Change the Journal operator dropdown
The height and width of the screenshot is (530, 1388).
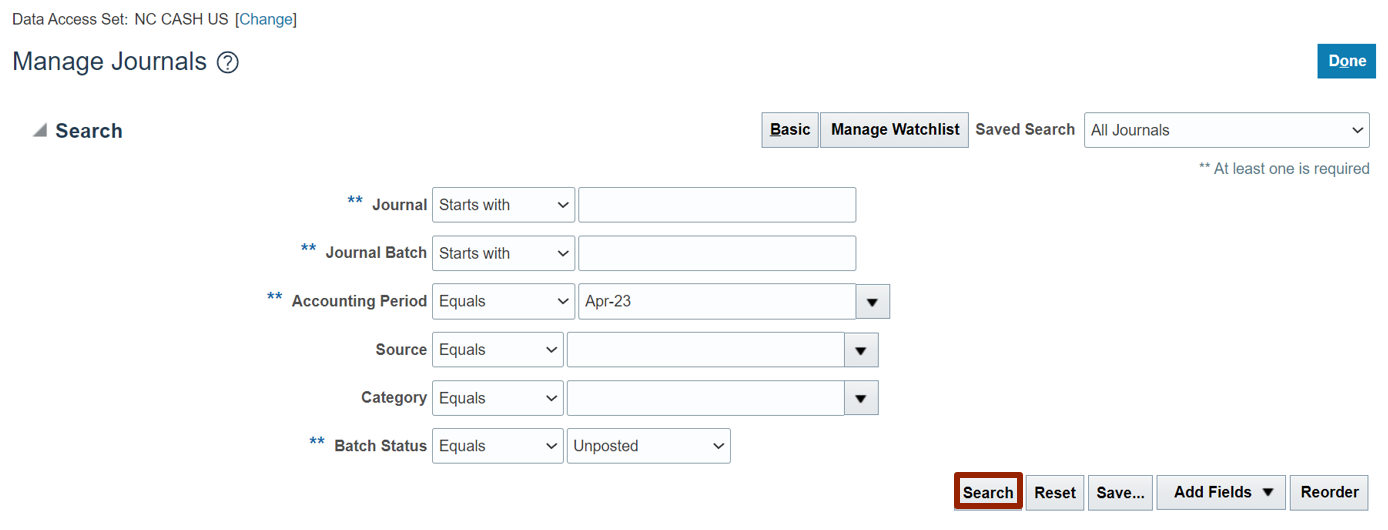(x=503, y=205)
